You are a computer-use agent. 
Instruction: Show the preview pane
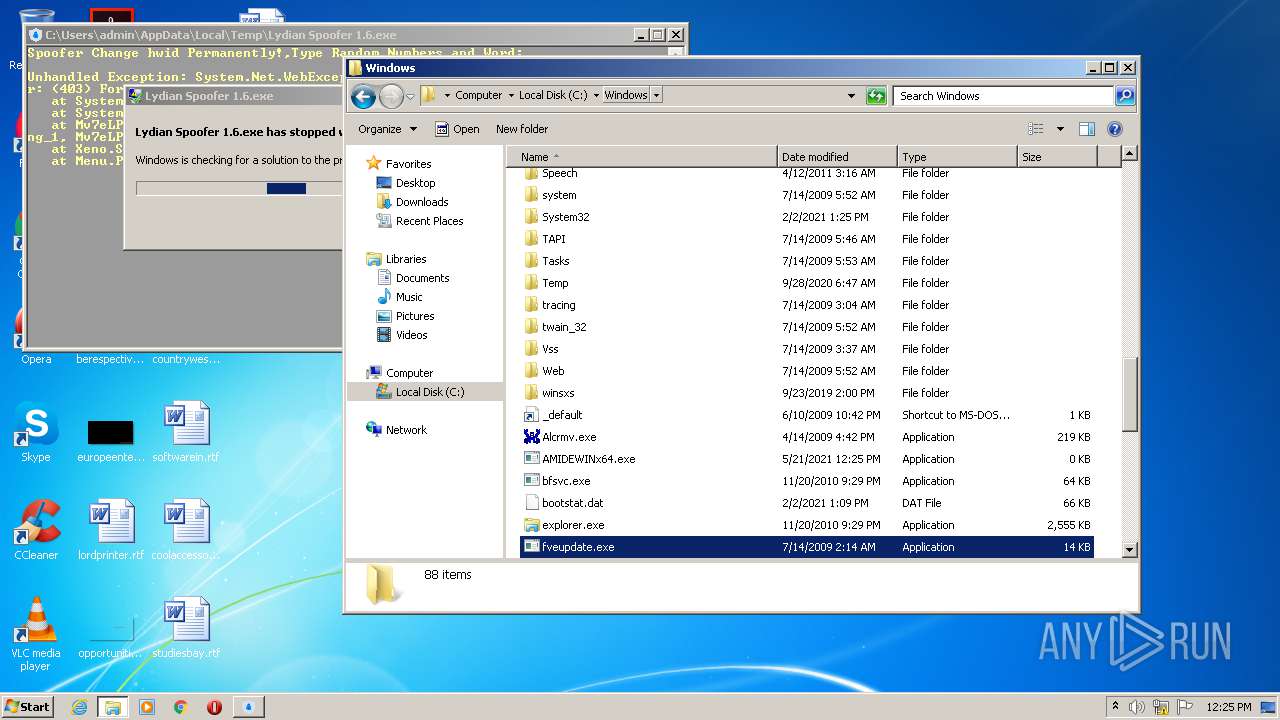click(1087, 129)
